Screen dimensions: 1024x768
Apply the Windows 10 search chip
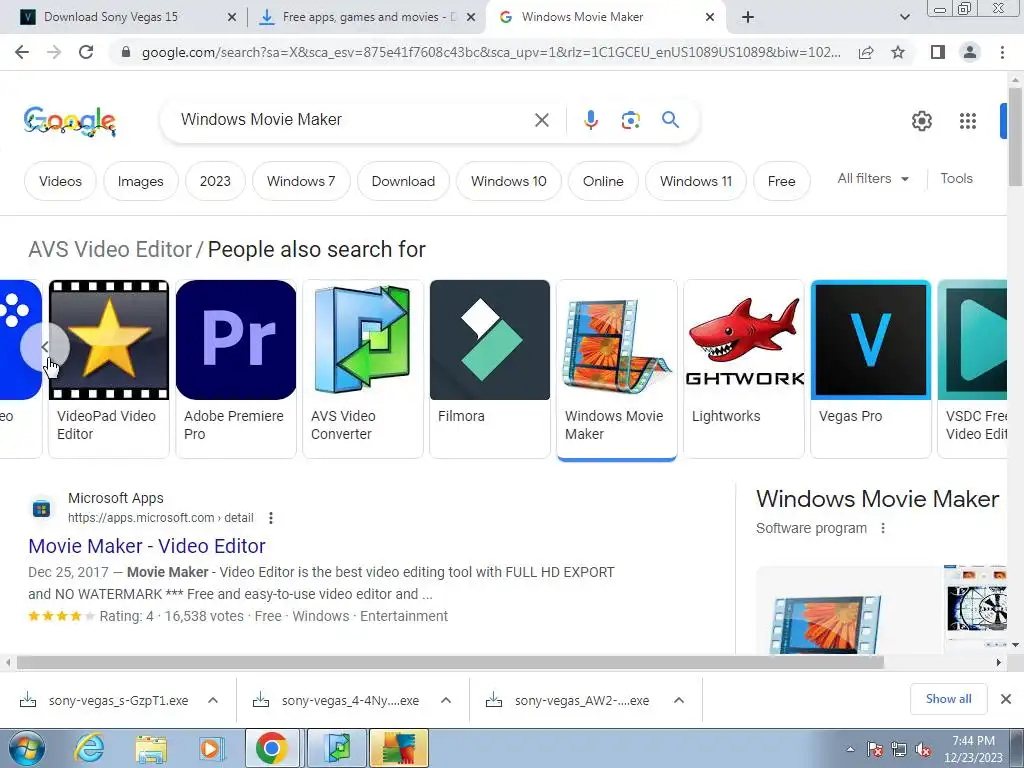tap(508, 182)
